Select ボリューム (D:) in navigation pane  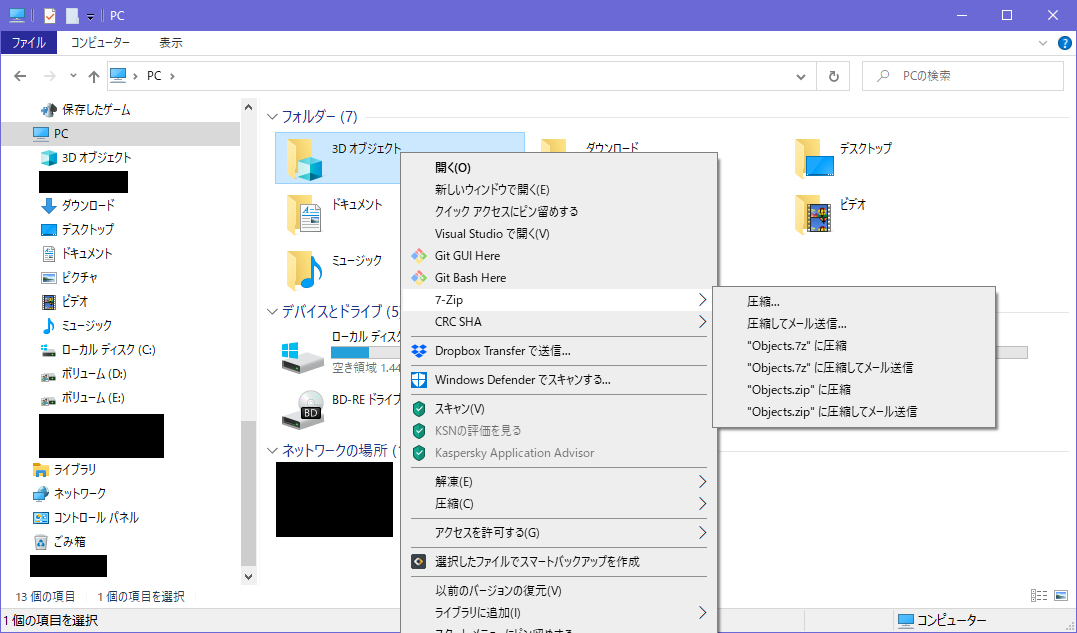pyautogui.click(x=84, y=373)
